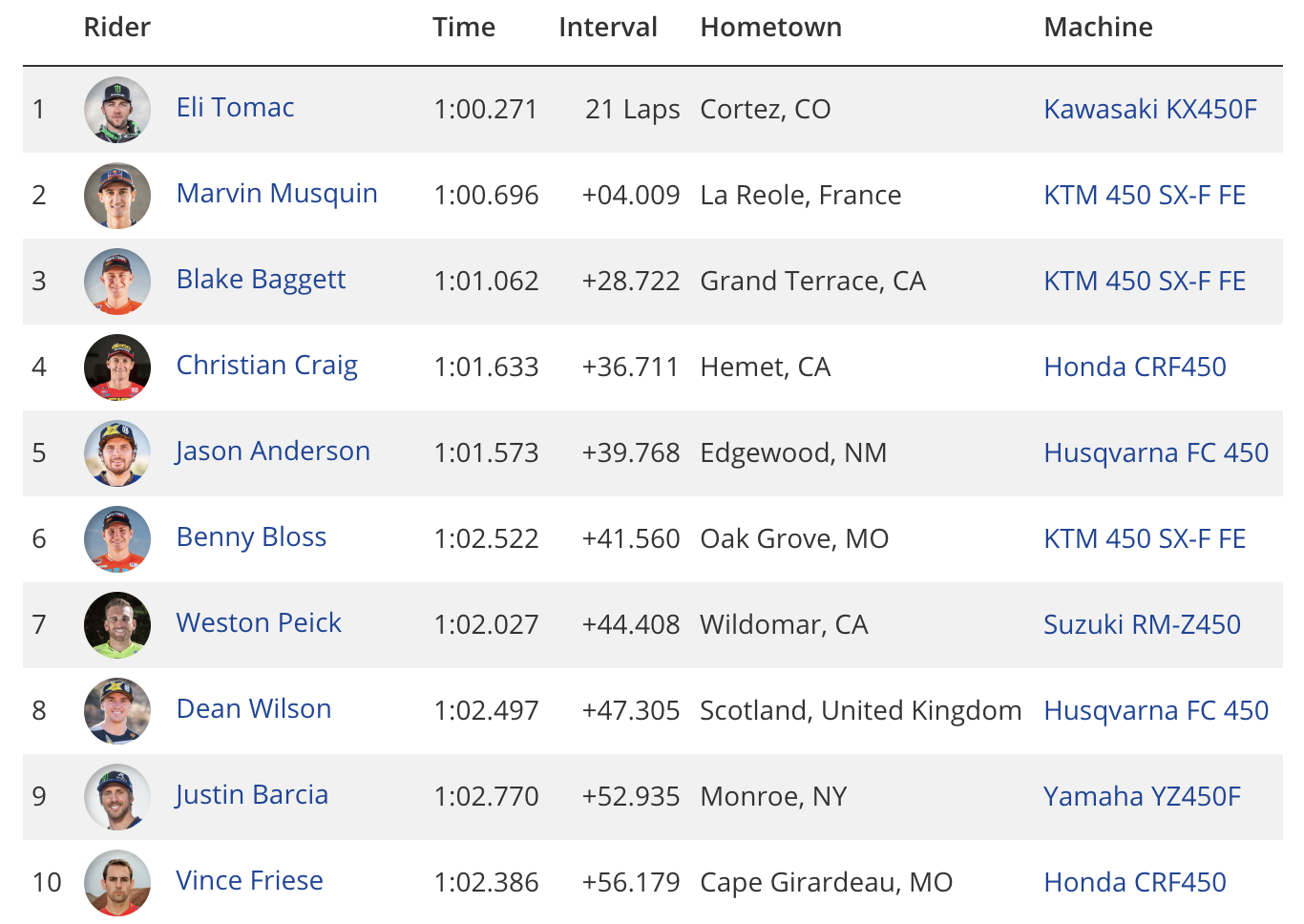Visit Justin Barcia's rider page
The height and width of the screenshot is (924, 1304).
(x=252, y=795)
